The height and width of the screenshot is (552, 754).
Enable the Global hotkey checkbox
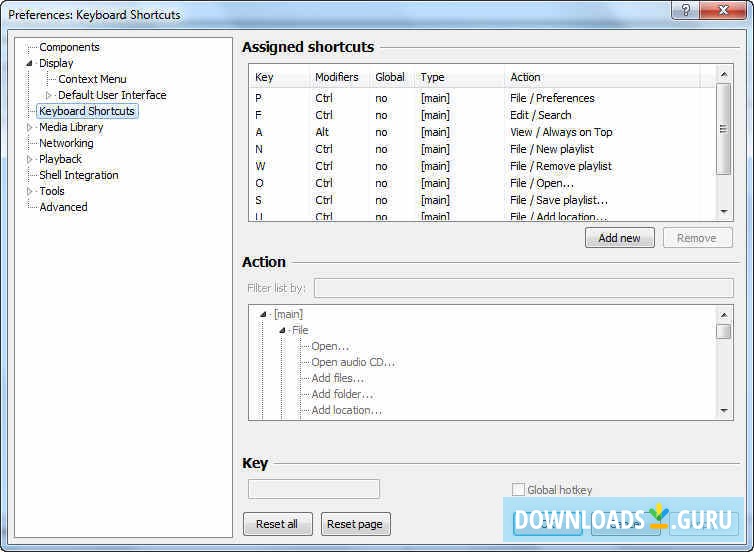point(518,489)
